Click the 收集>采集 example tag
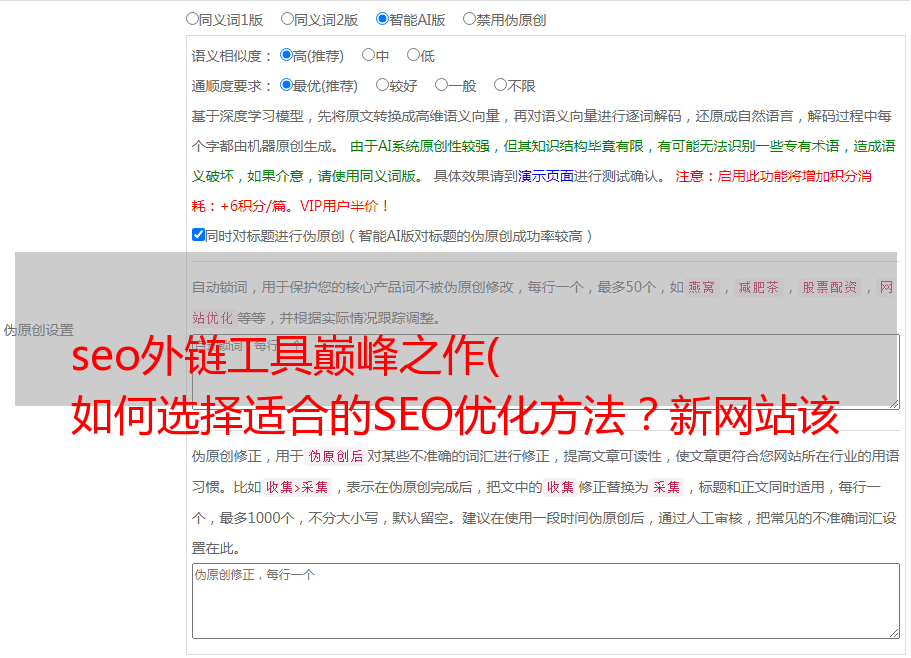This screenshot has height=658, width=911. [297, 487]
